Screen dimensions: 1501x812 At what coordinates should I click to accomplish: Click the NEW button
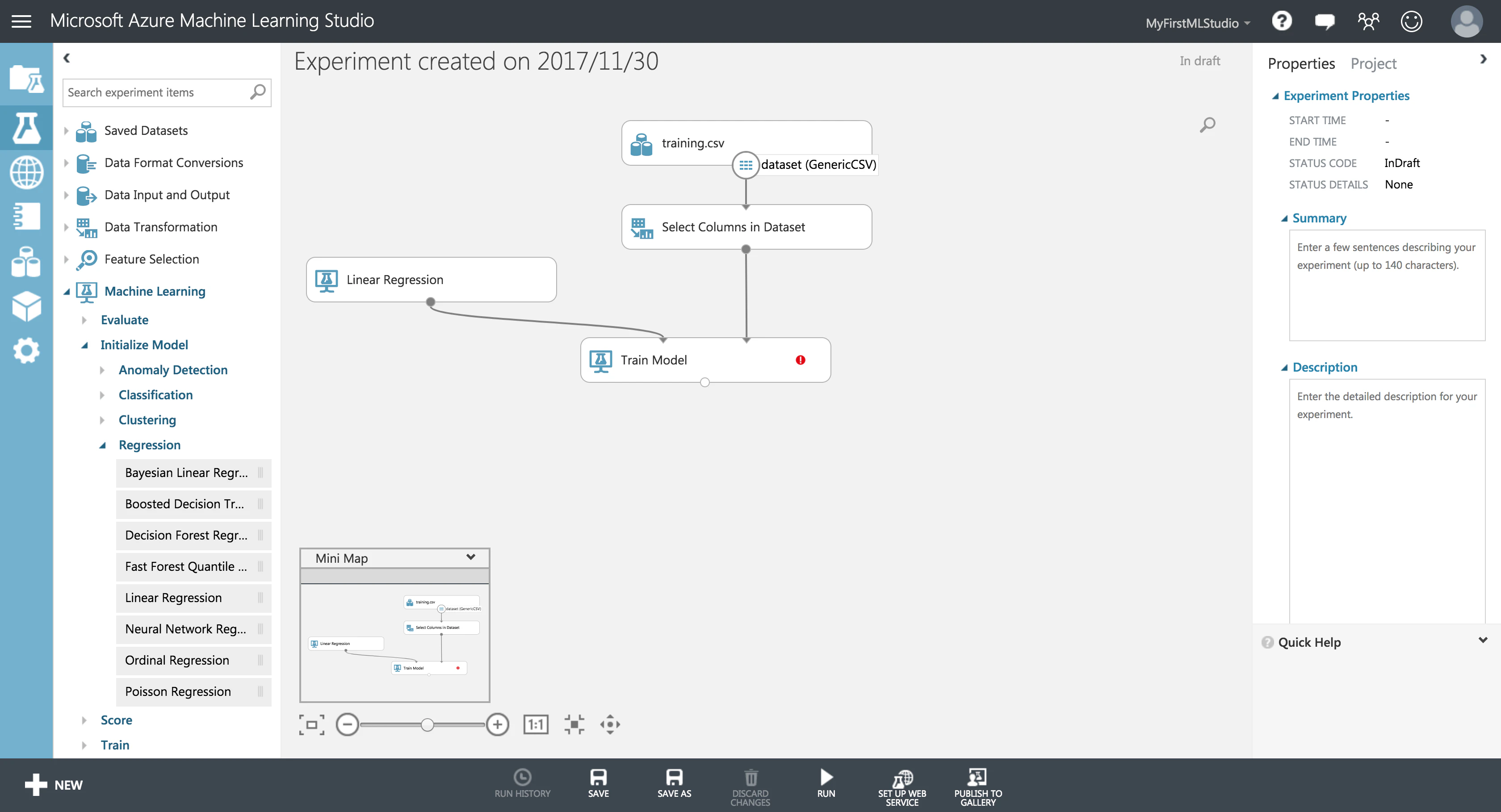tap(54, 785)
